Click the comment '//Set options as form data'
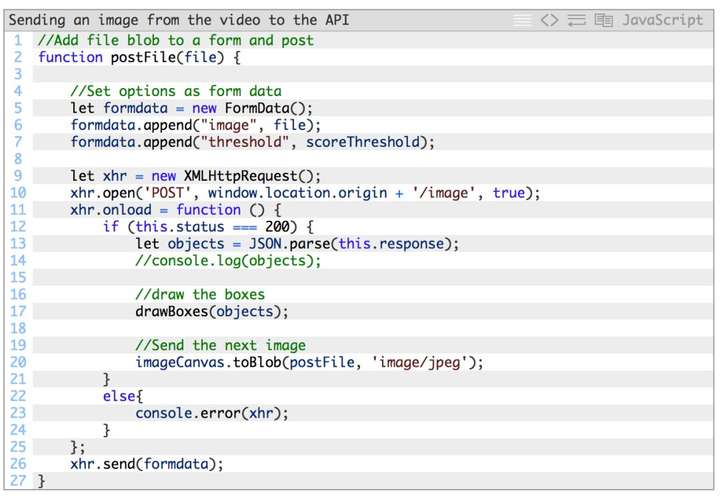Screen dimensions: 720x497 click(x=176, y=91)
